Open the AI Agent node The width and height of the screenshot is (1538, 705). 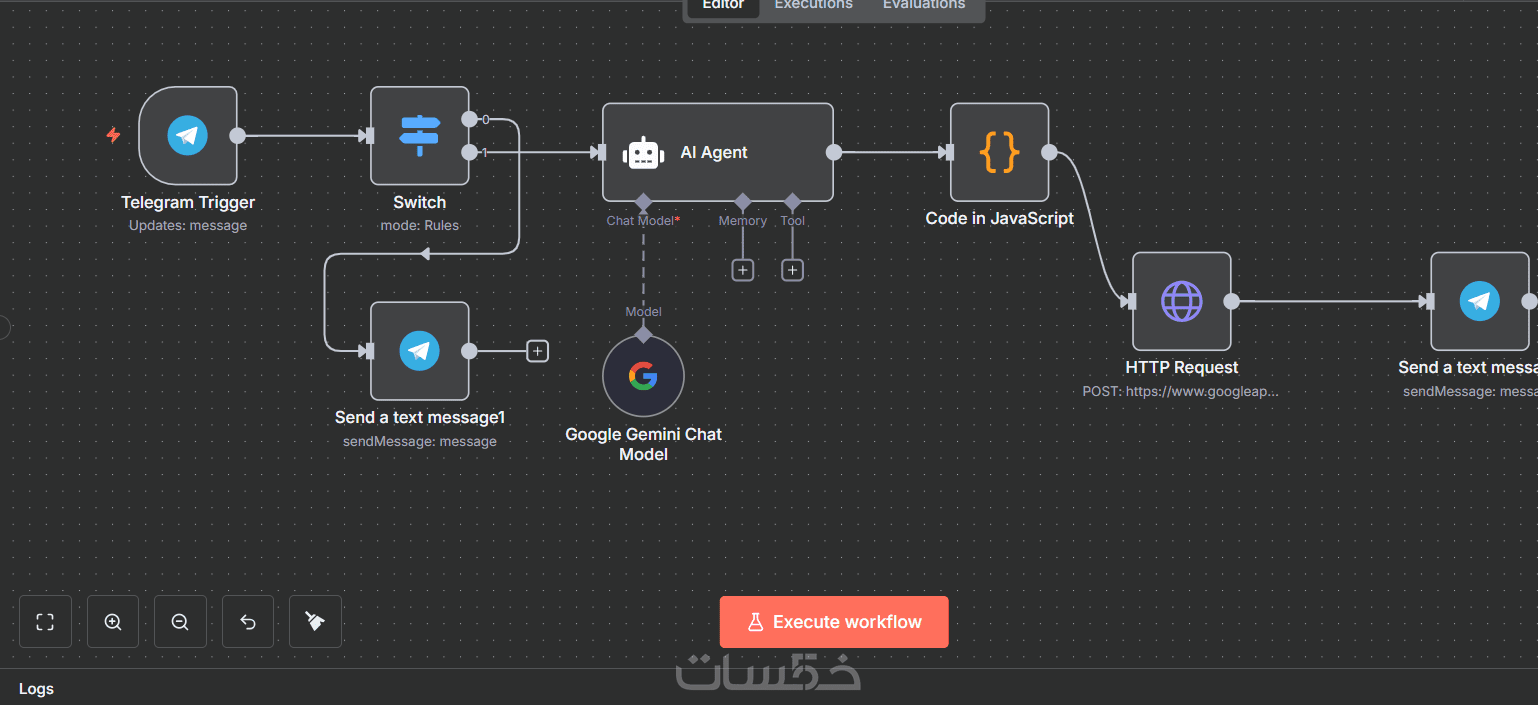pyautogui.click(x=718, y=152)
